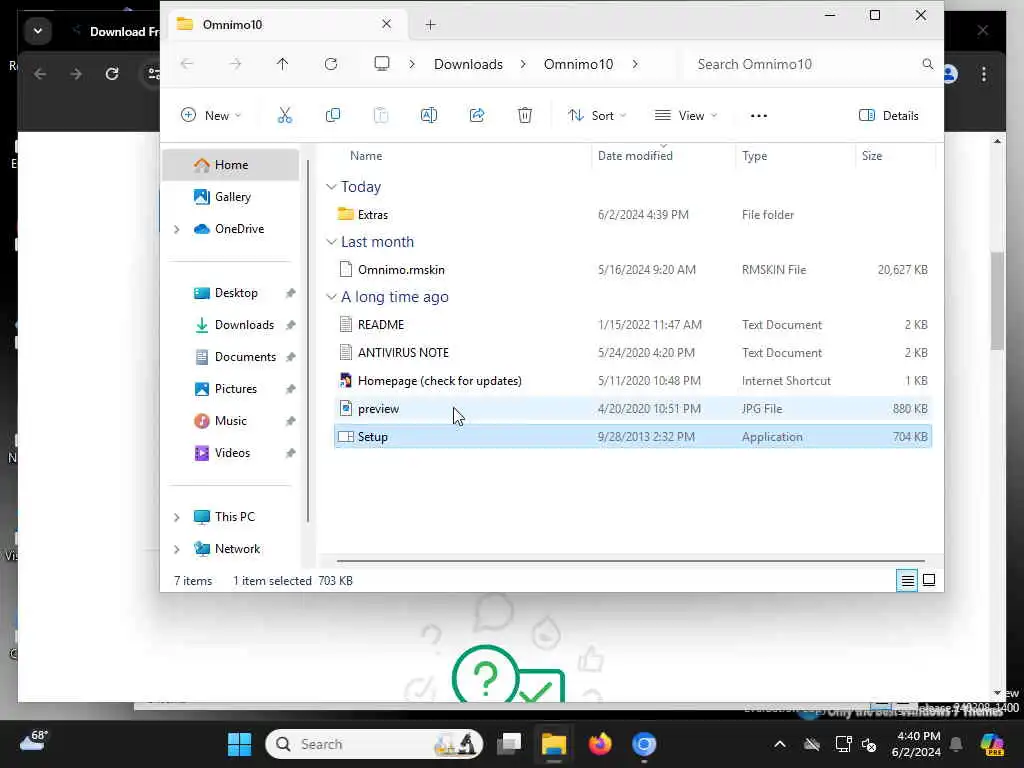Viewport: 1024px width, 768px height.
Task: Open Windows Start menu
Action: click(x=240, y=744)
